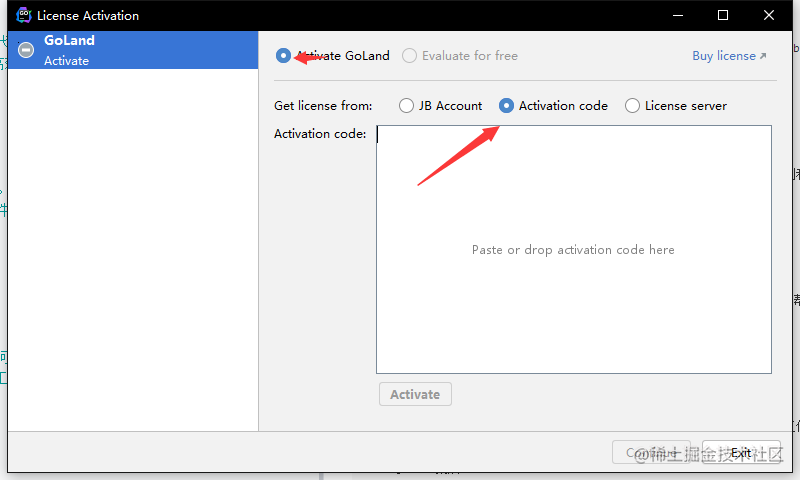
Task: Click the License Activation title text
Action: (88, 16)
